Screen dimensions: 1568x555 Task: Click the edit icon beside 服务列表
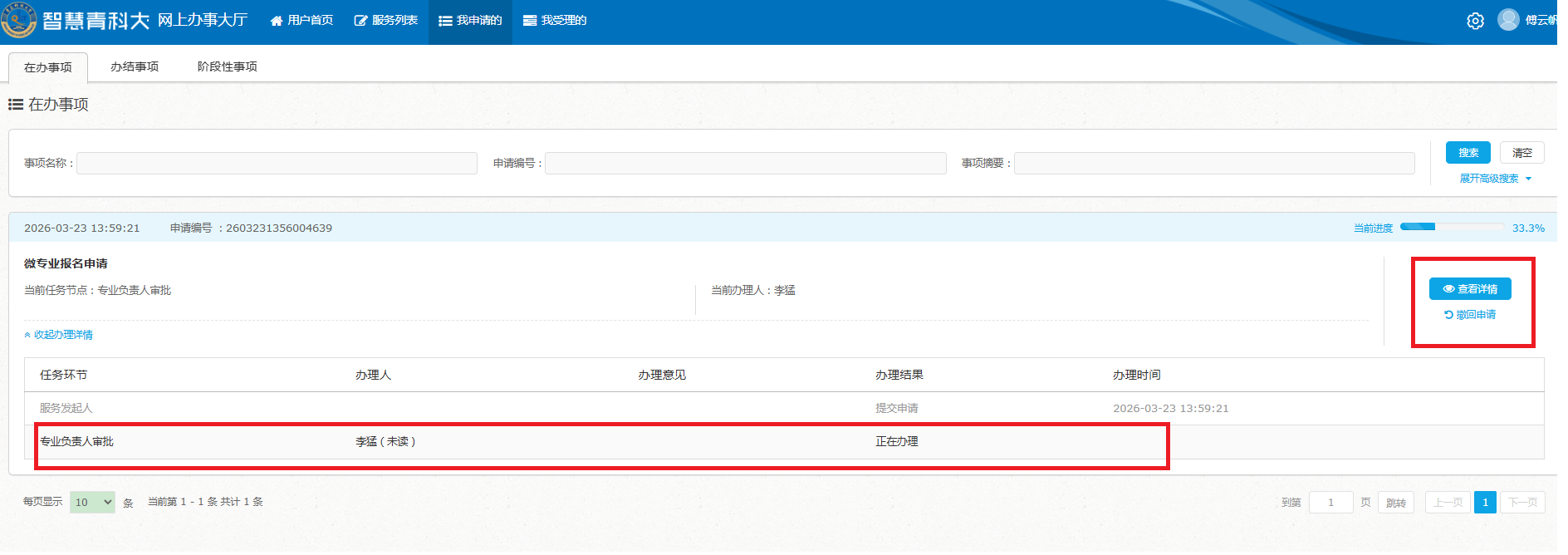point(360,21)
